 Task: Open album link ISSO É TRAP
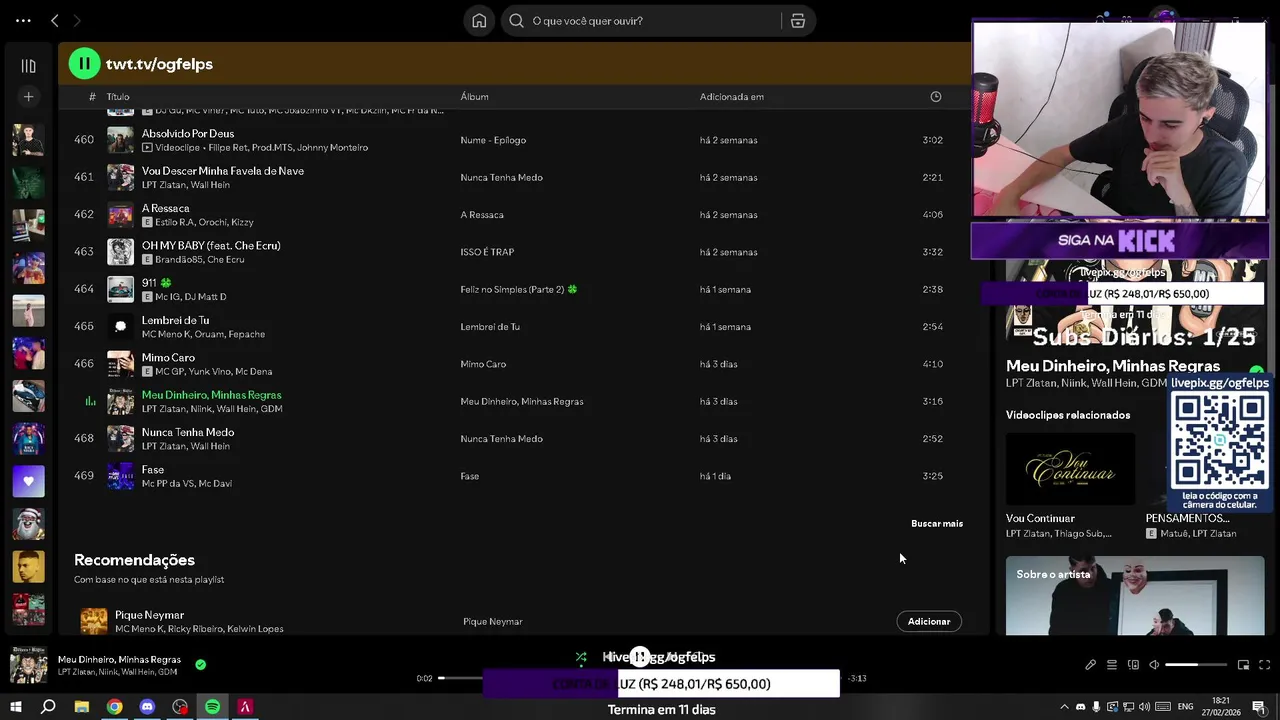487,252
